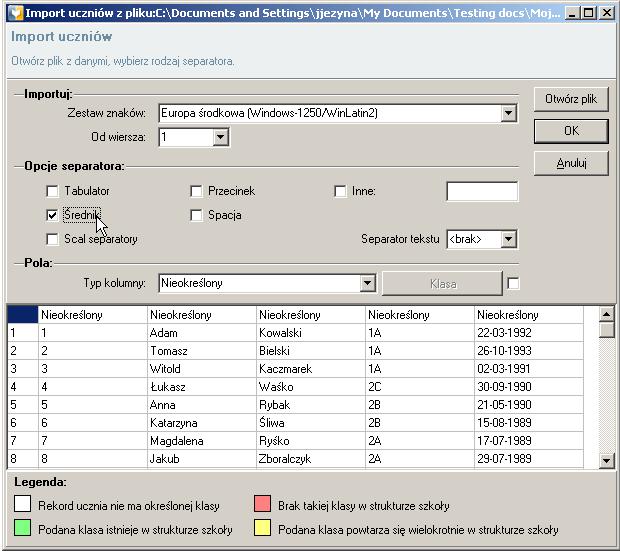Click the cell with name Anna
Viewport: 620px width, 551px height.
[202, 405]
